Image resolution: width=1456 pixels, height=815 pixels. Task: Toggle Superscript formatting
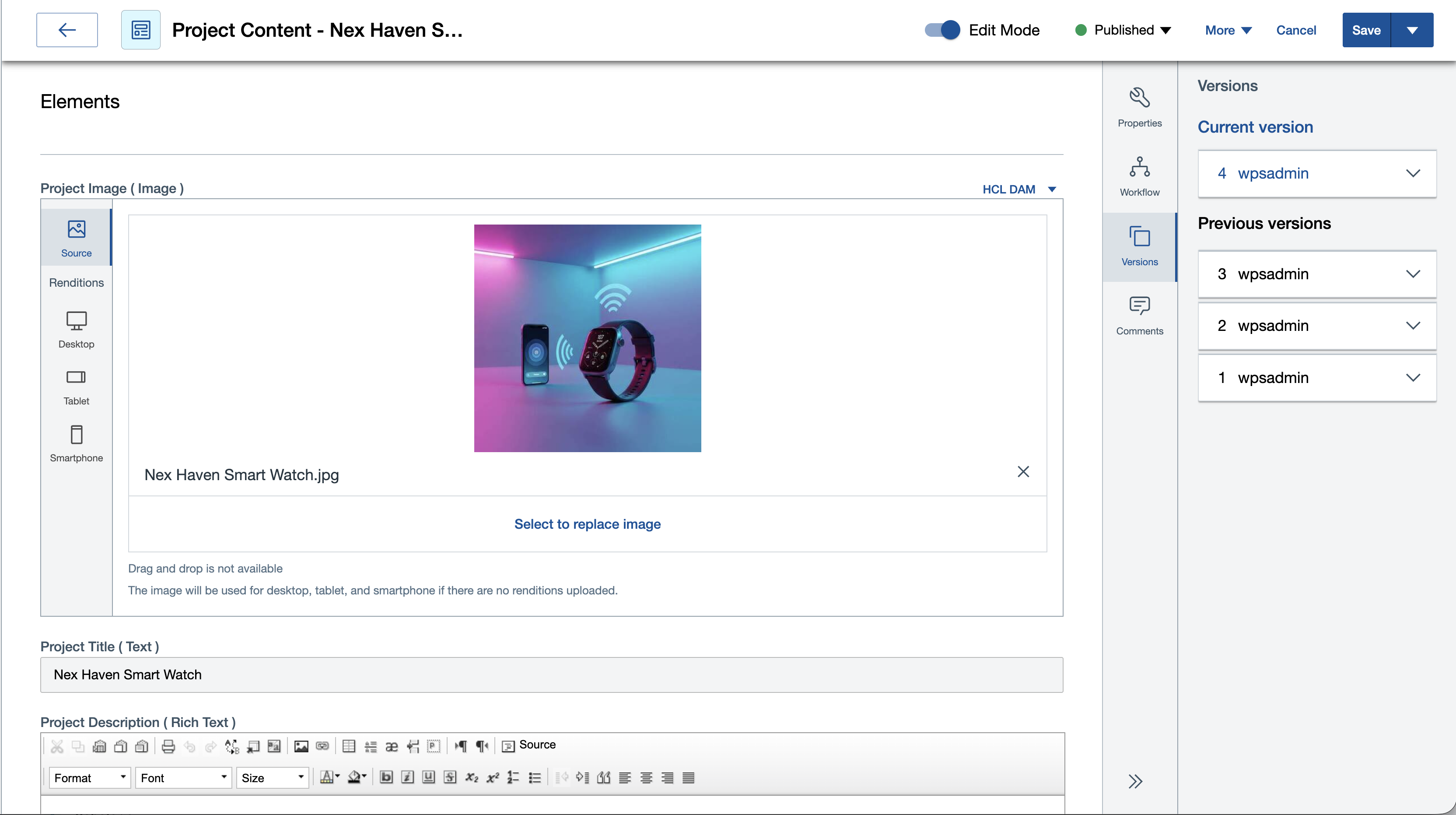[x=492, y=778]
